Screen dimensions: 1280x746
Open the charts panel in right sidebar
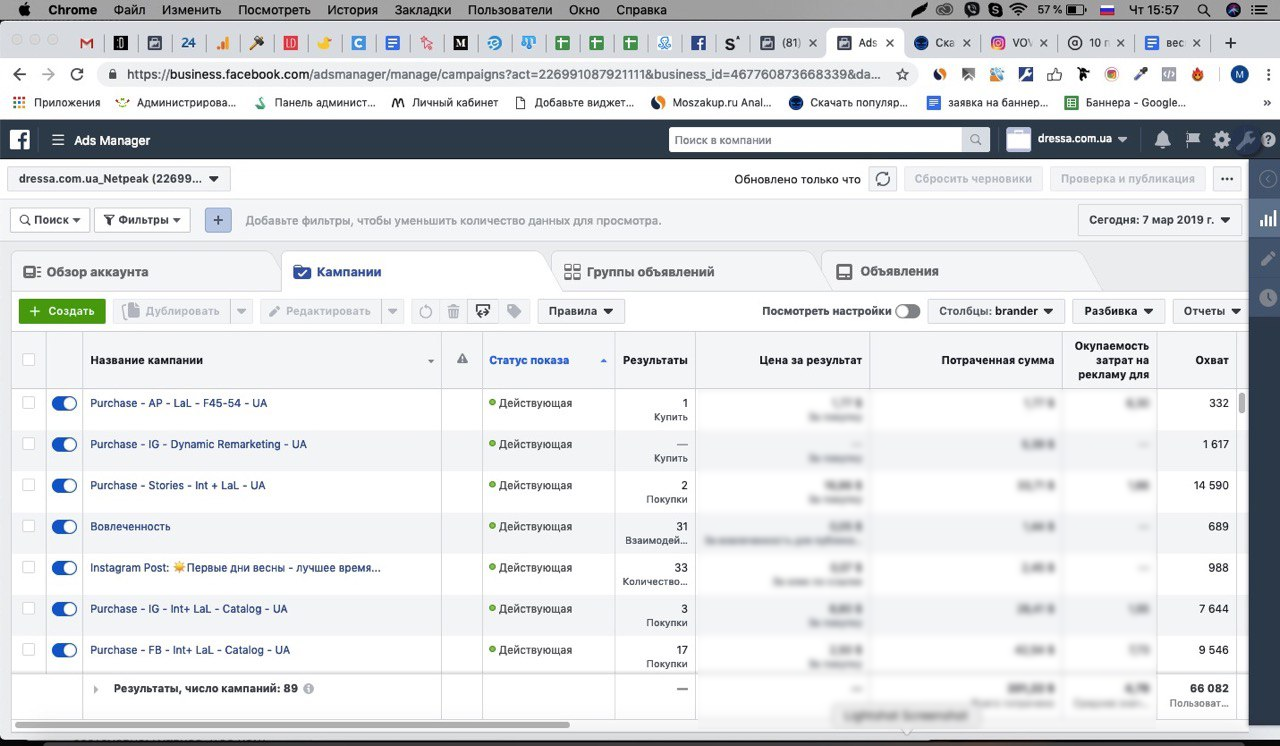tap(1267, 219)
